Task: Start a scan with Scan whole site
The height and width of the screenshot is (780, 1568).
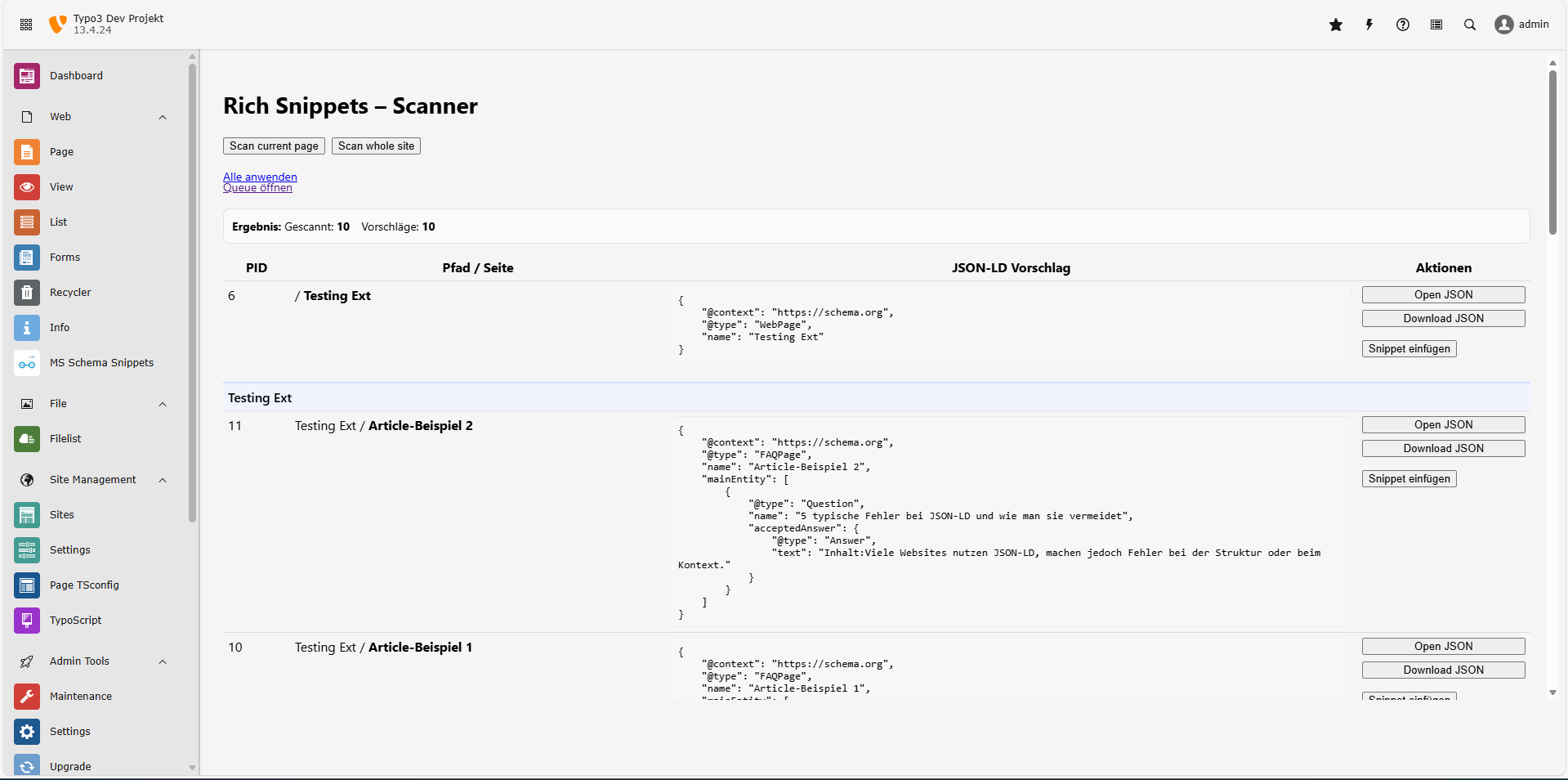Action: (375, 146)
